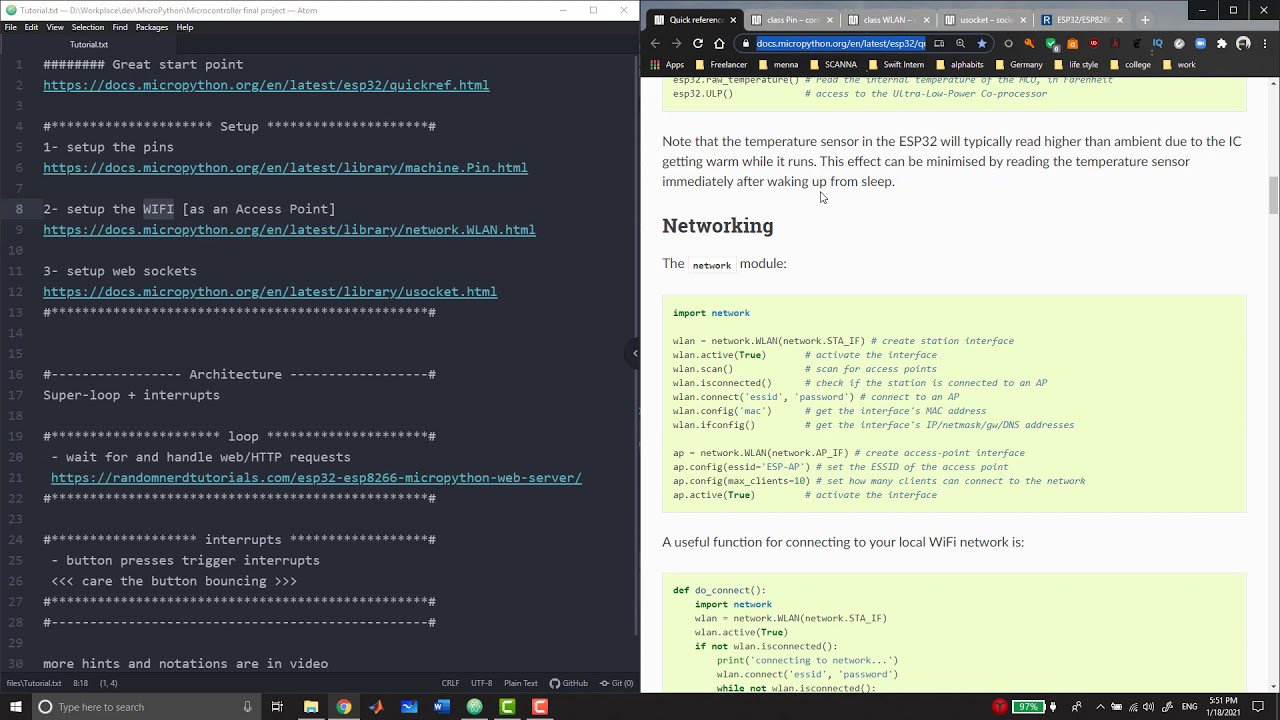Open Task View on the taskbar
This screenshot has width=1280, height=720.
pyautogui.click(x=277, y=707)
